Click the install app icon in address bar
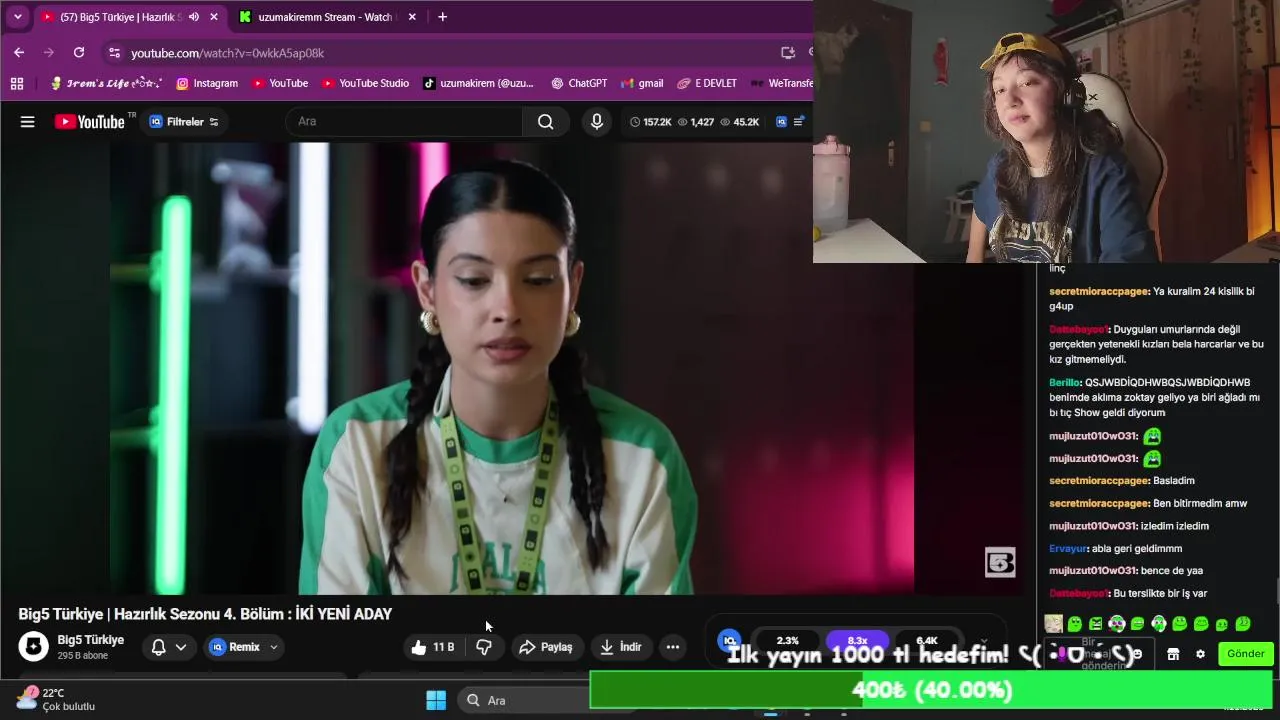This screenshot has width=1280, height=720. click(788, 52)
